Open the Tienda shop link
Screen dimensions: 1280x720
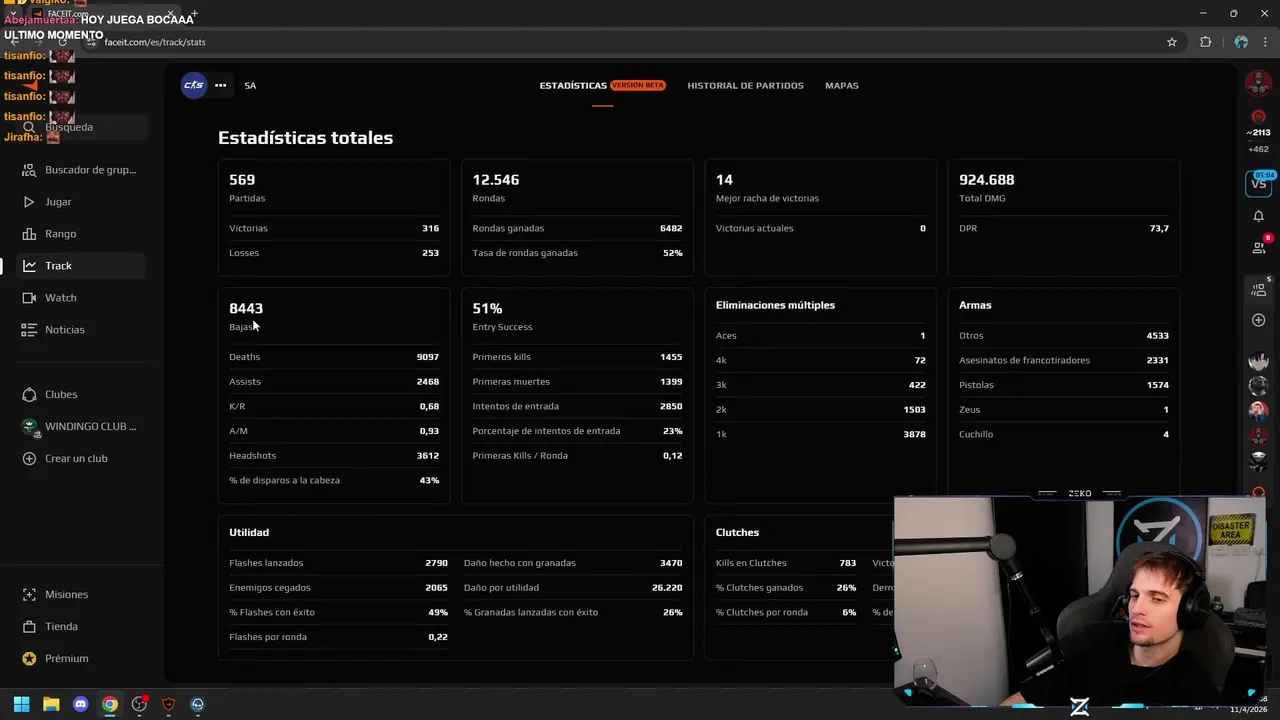point(82,627)
